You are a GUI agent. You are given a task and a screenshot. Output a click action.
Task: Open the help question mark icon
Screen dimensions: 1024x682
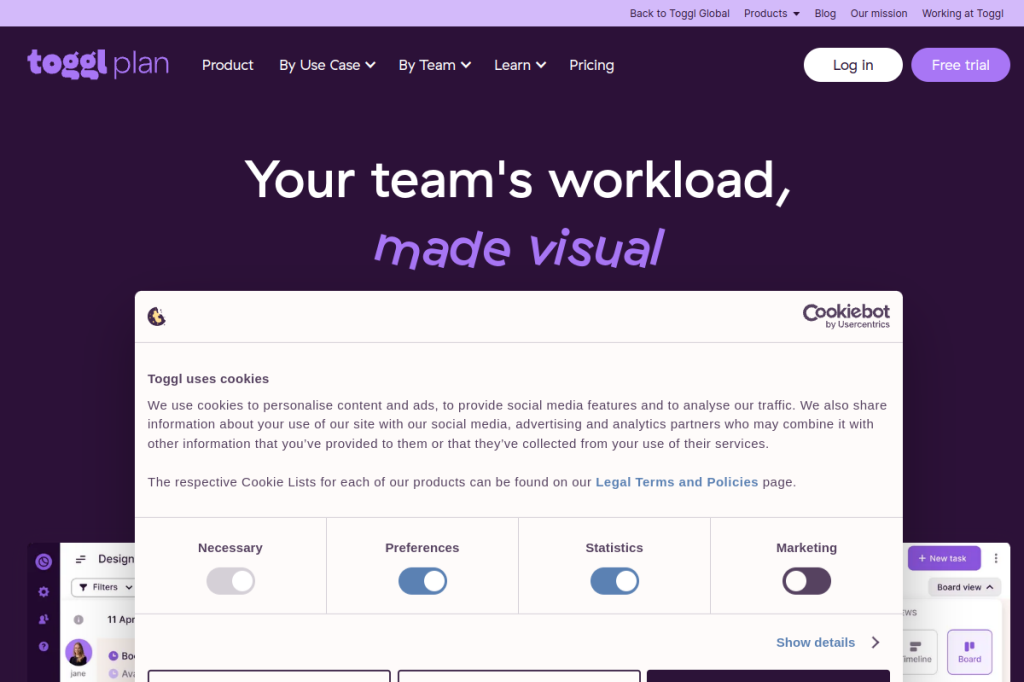pyautogui.click(x=43, y=647)
